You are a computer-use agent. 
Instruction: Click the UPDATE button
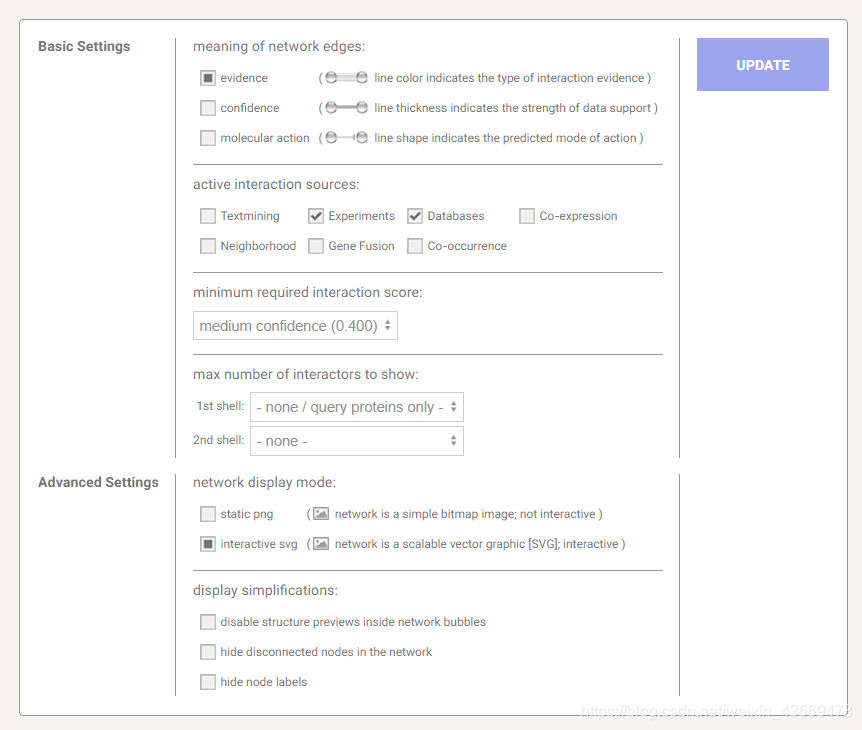[763, 65]
